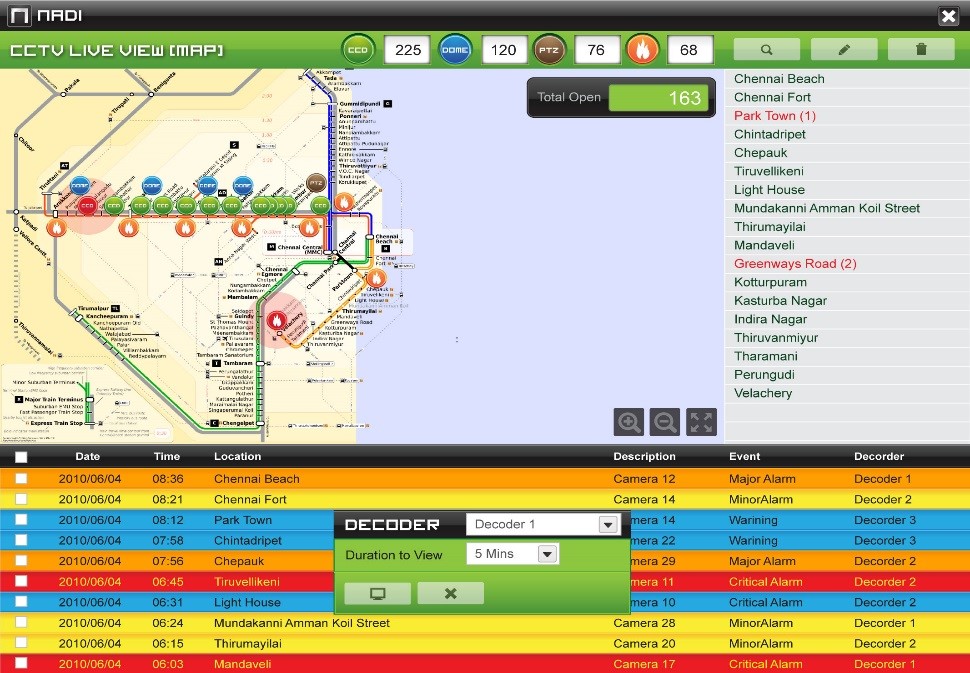Click the 06:15 time cell for Thirumayilai

168,643
